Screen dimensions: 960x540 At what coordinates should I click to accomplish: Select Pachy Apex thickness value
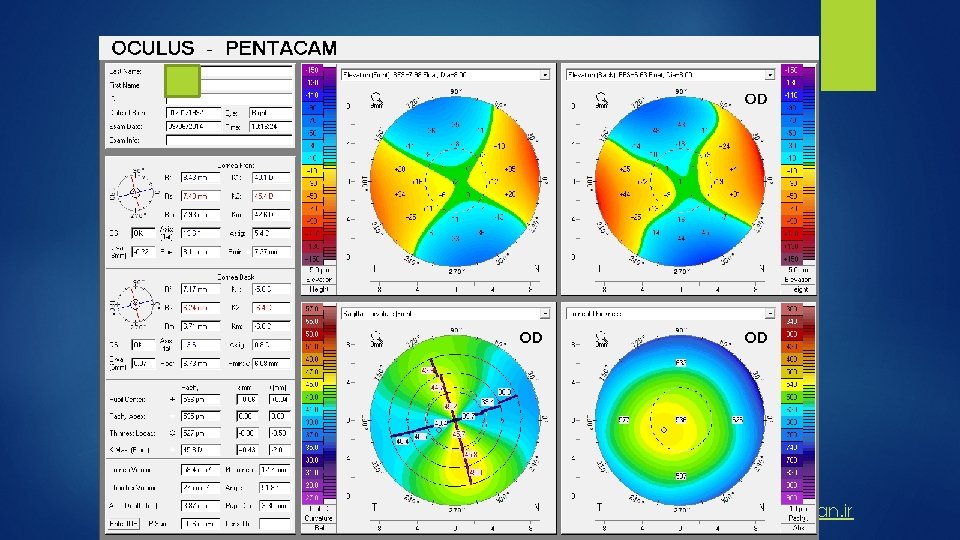[x=200, y=416]
